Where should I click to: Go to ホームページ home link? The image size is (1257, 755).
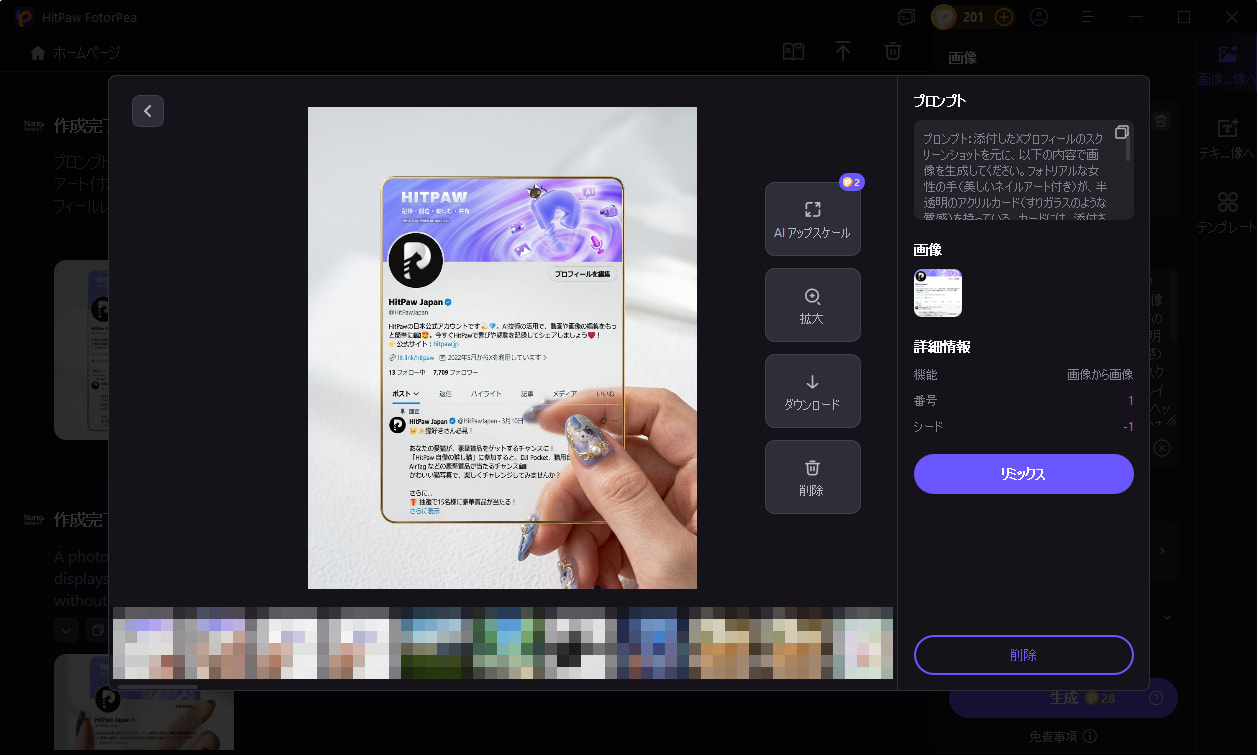coord(76,52)
